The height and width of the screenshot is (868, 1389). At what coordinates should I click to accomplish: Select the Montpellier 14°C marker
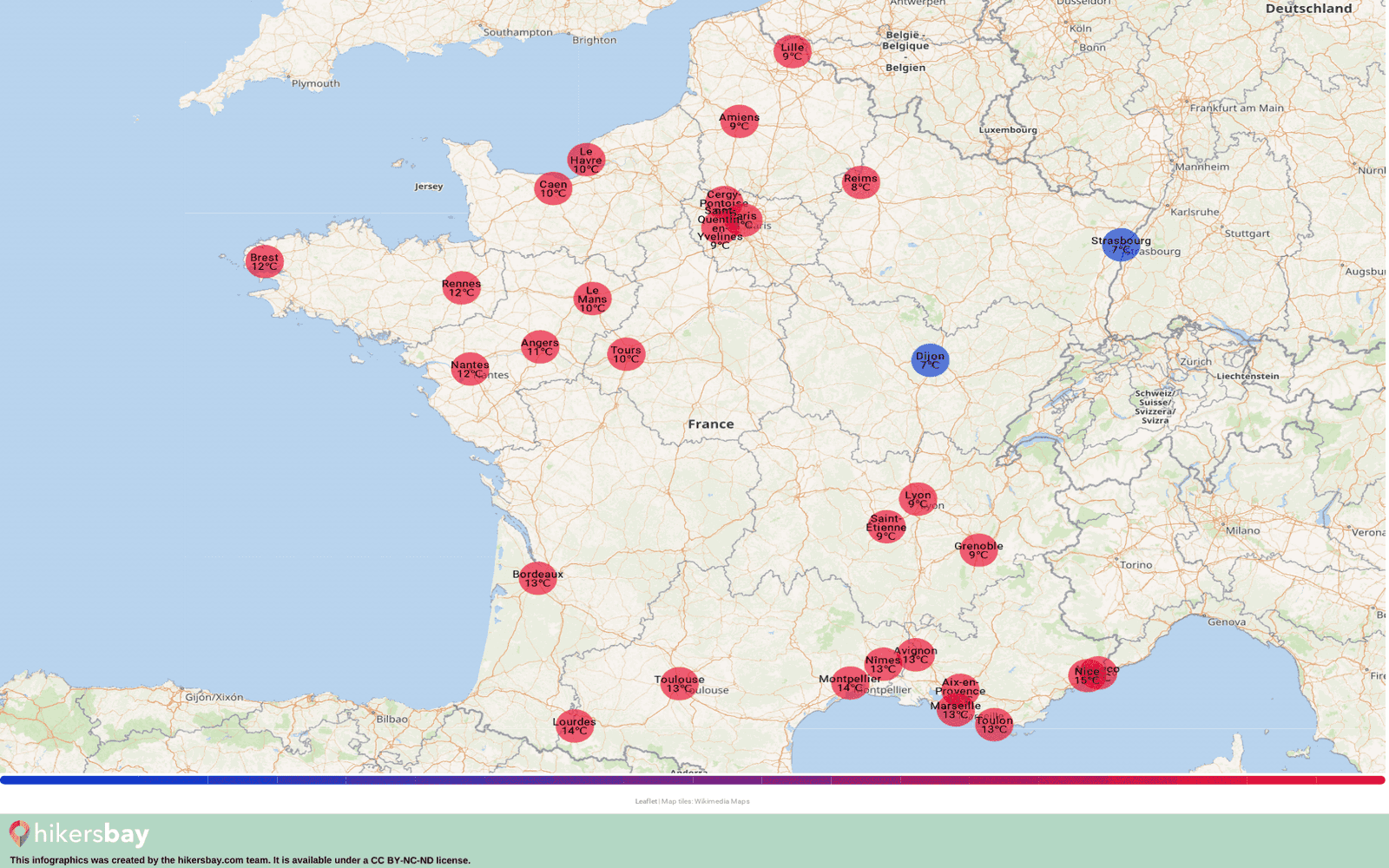(x=850, y=683)
